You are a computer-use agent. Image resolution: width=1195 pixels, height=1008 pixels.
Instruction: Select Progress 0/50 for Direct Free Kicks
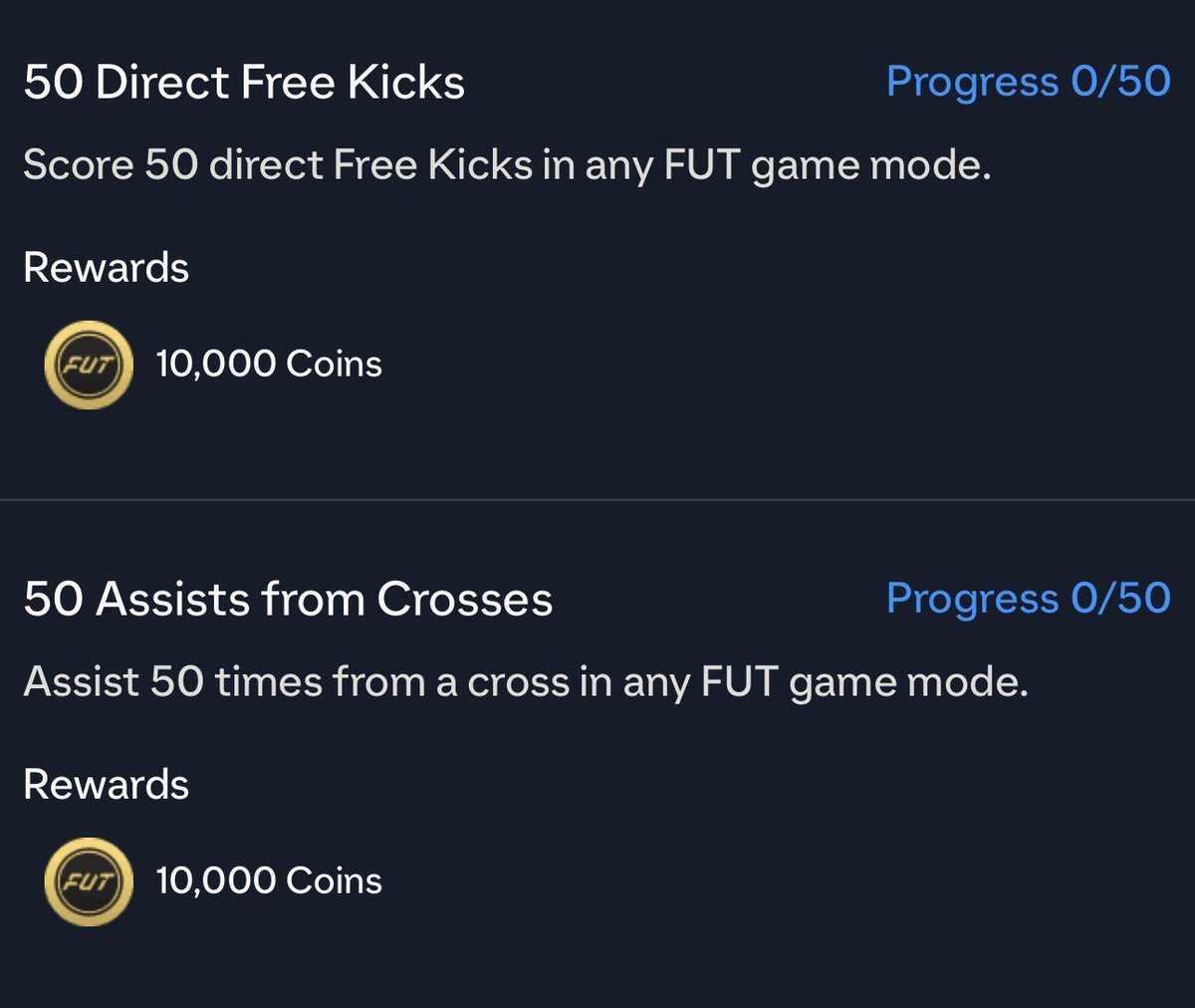point(1029,82)
